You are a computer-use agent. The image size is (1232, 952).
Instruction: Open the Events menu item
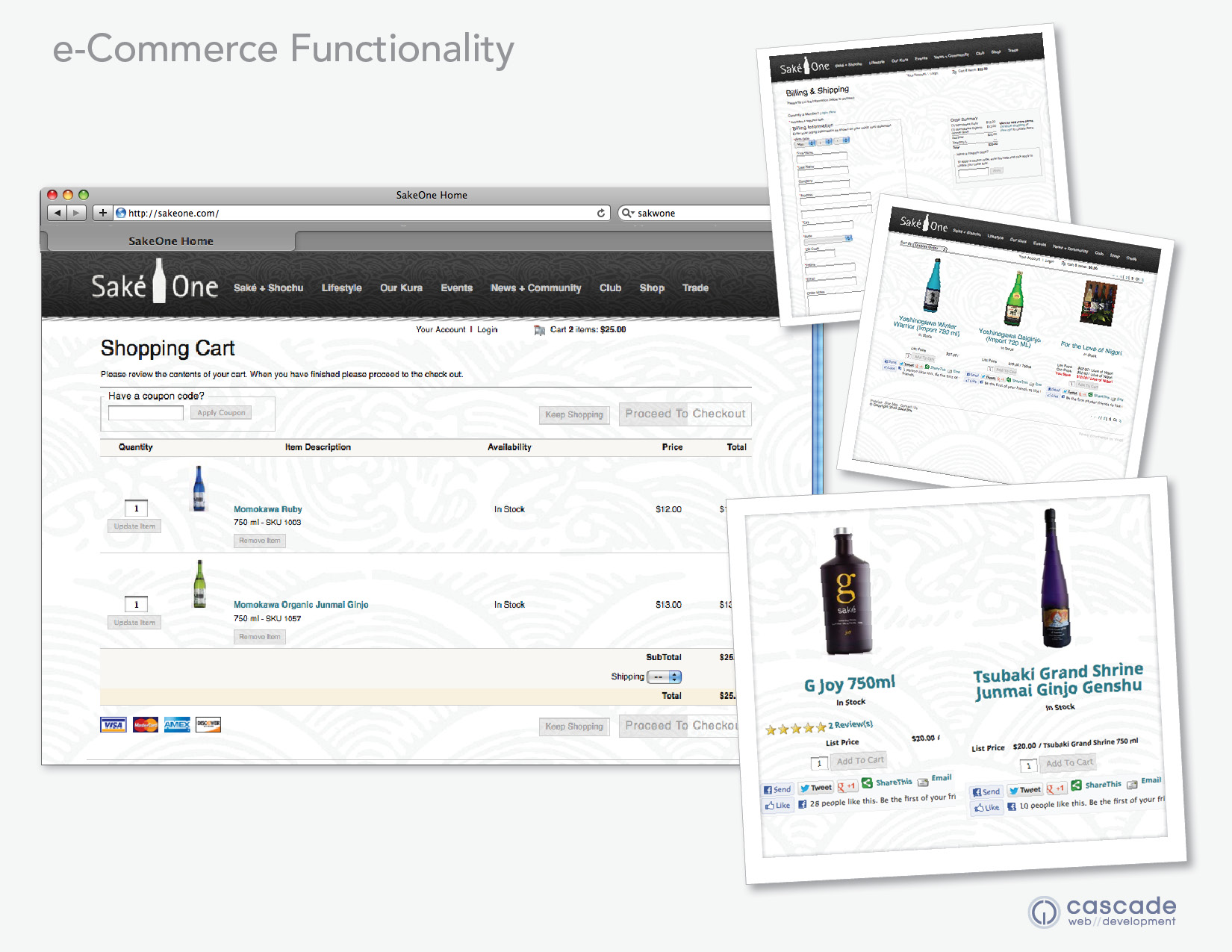456,288
